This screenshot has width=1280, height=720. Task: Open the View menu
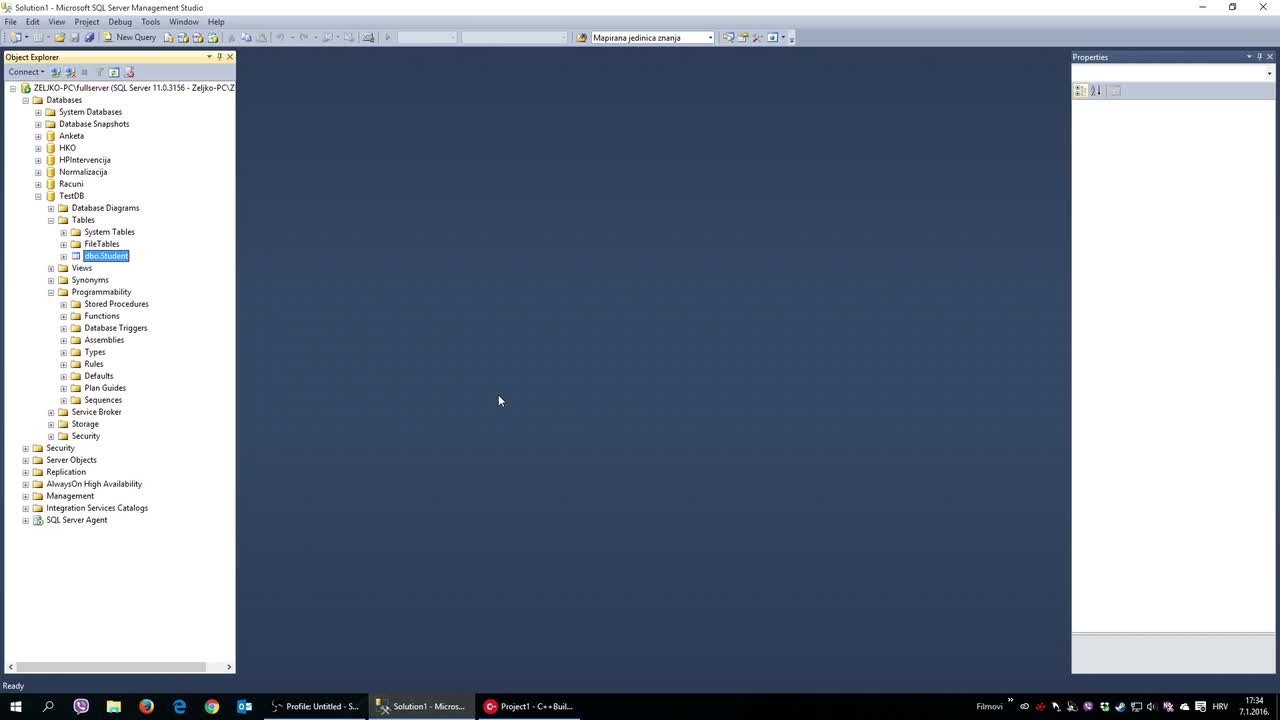(57, 21)
